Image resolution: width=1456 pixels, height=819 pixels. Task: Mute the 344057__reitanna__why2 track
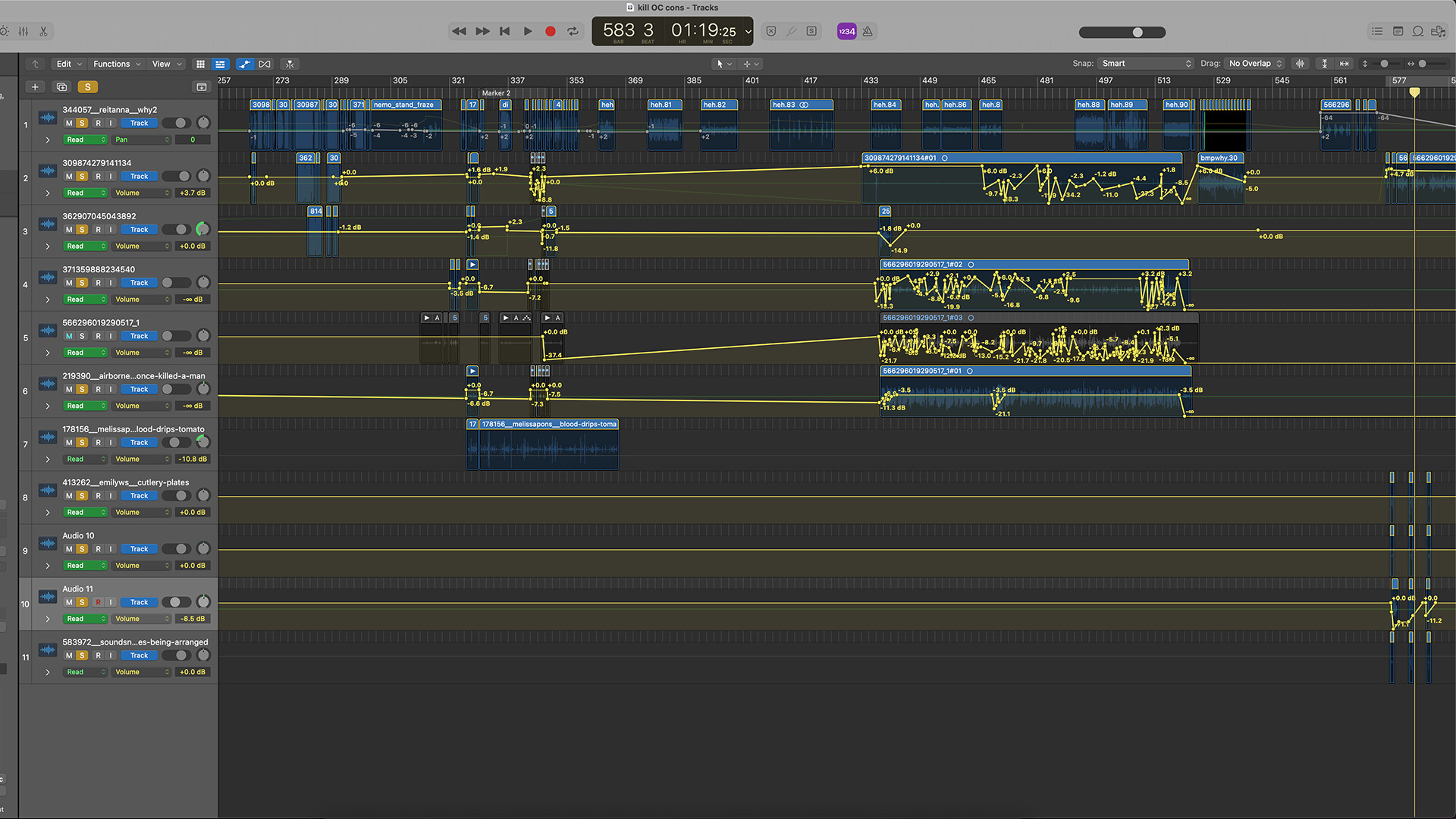tap(69, 123)
